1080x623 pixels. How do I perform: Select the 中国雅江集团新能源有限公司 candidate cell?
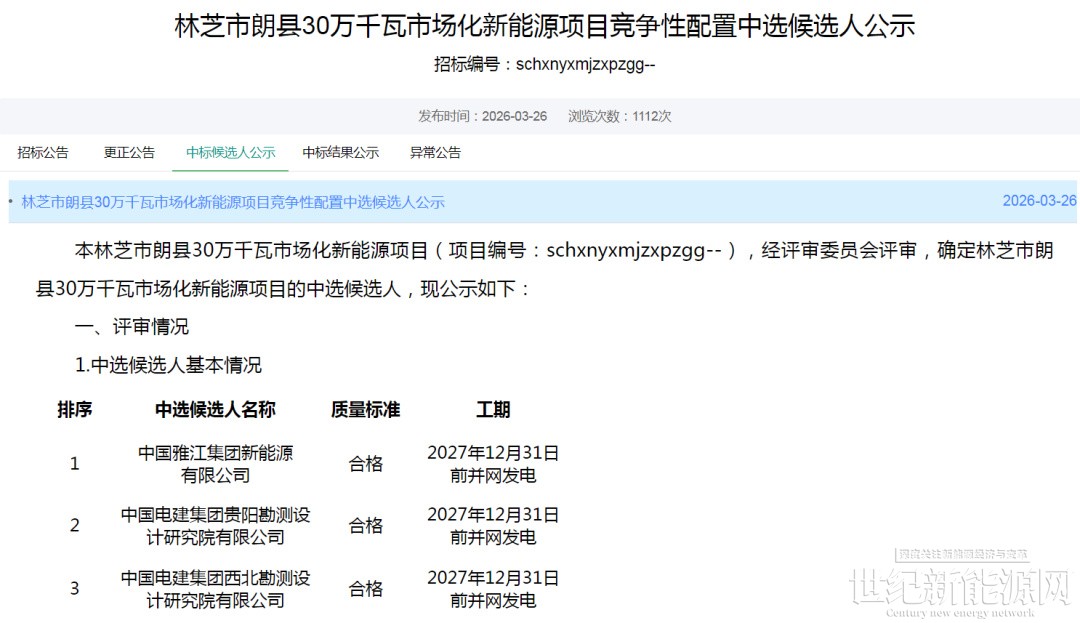215,464
